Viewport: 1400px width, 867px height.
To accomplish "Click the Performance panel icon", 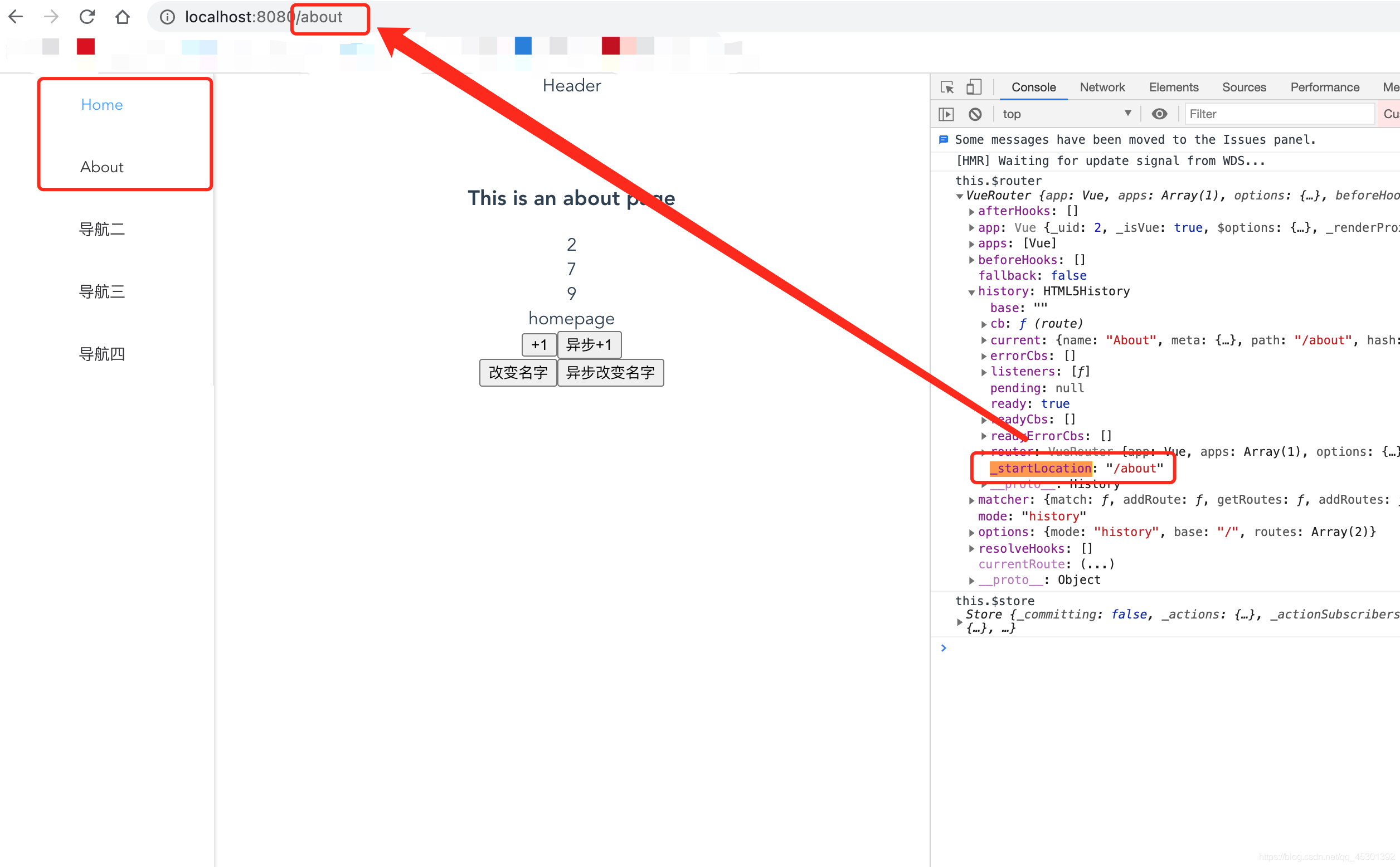I will 1322,87.
